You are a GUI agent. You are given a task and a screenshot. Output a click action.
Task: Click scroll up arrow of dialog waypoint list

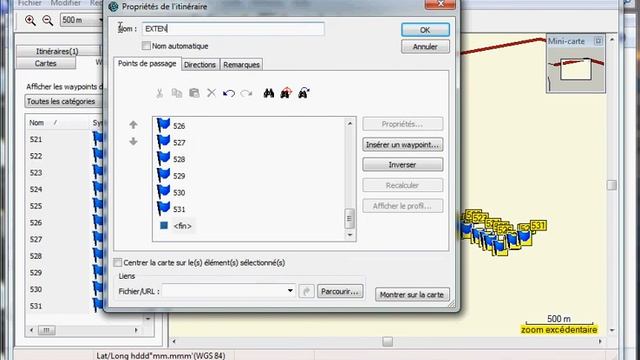coord(349,123)
